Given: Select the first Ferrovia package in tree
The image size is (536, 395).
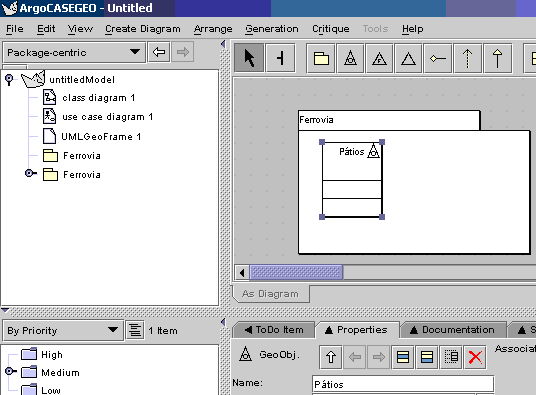Looking at the screenshot, I should [x=72, y=156].
